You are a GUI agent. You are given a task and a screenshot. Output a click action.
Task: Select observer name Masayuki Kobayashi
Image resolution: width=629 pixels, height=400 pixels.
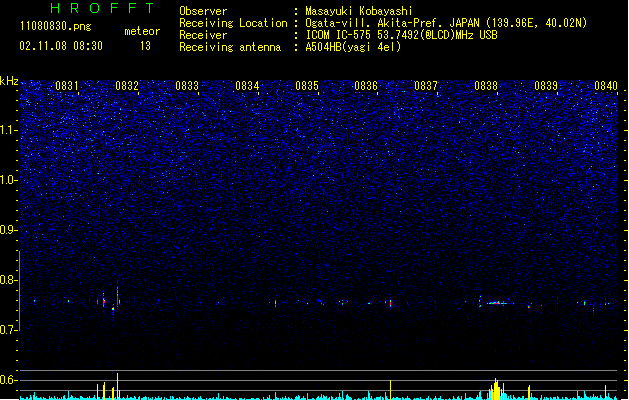(x=358, y=11)
